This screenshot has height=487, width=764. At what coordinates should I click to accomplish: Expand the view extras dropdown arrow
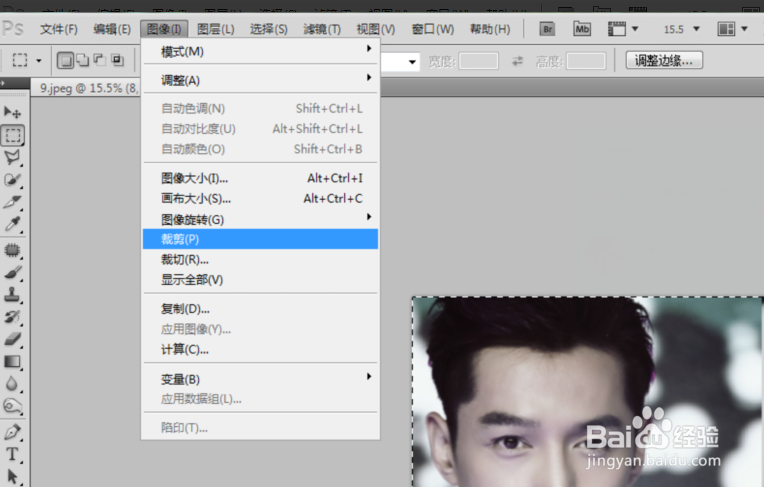coord(635,29)
